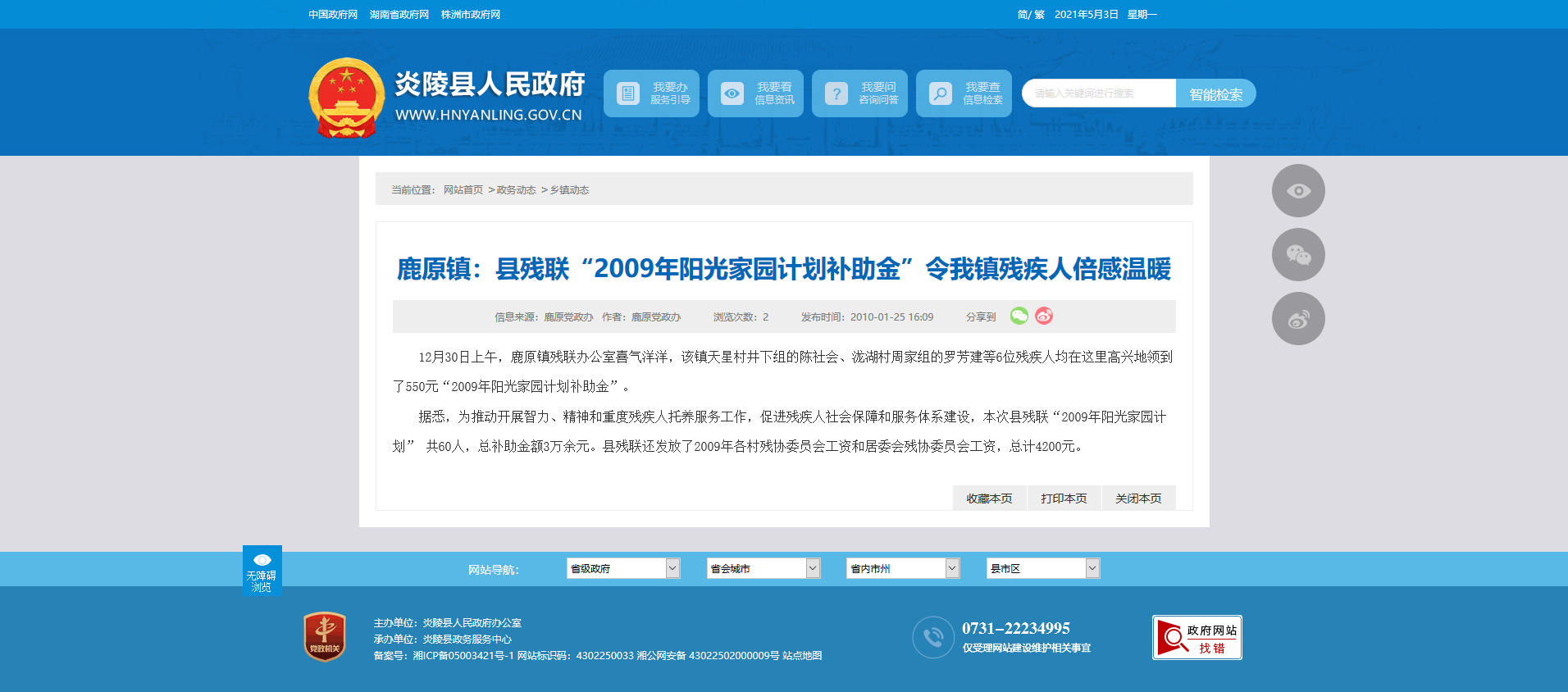Click gray Weibo circle on right sidebar
This screenshot has width=1568, height=692.
pyautogui.click(x=1297, y=319)
